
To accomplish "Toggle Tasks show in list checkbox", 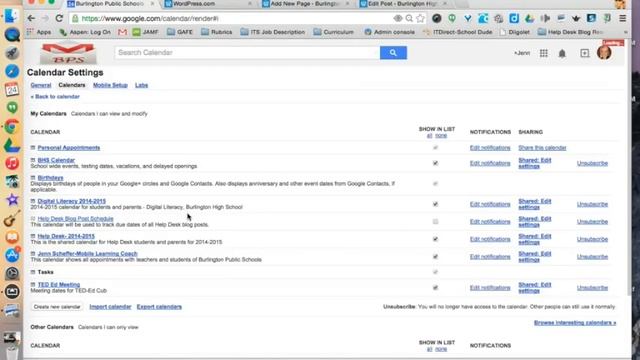I will click(x=436, y=272).
